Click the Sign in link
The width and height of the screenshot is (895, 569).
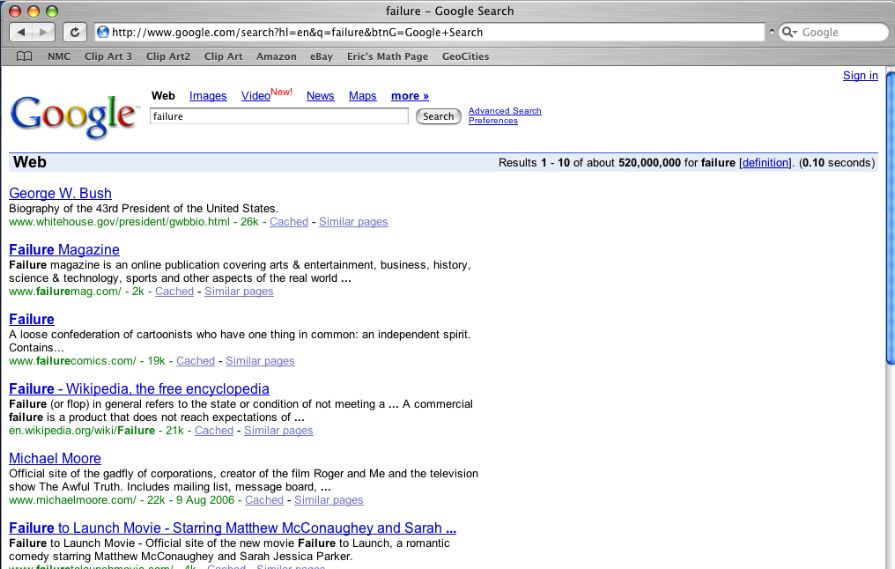(x=860, y=75)
